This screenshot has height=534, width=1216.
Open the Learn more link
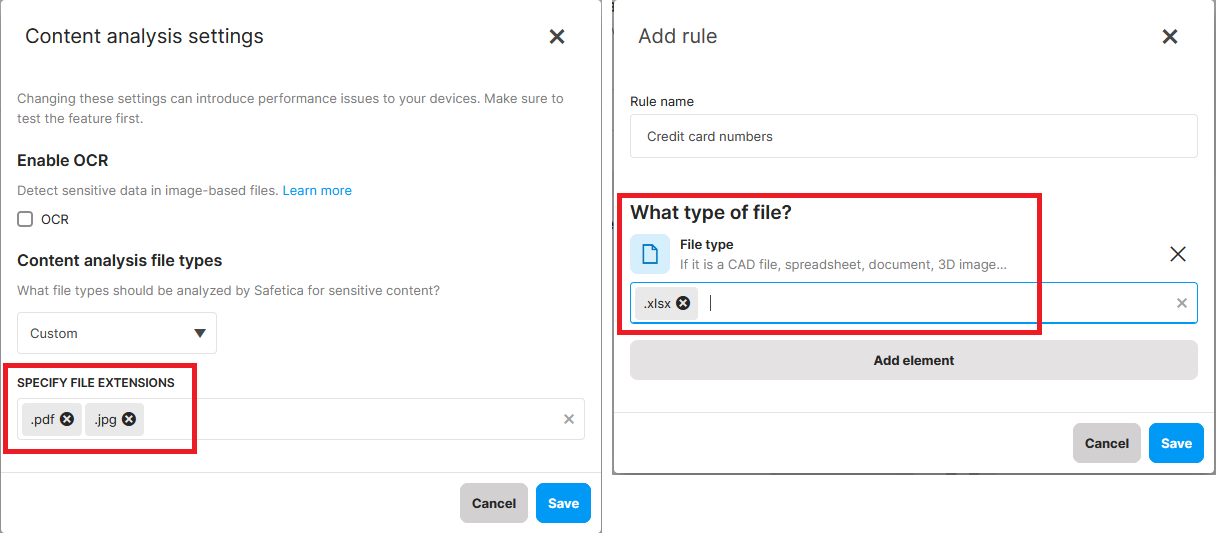tap(317, 190)
